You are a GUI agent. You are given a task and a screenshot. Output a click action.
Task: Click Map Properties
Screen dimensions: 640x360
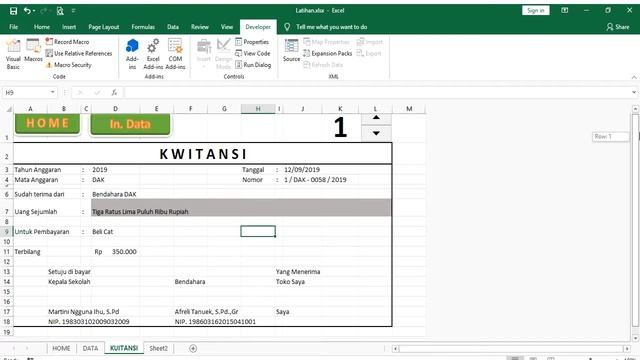(327, 42)
